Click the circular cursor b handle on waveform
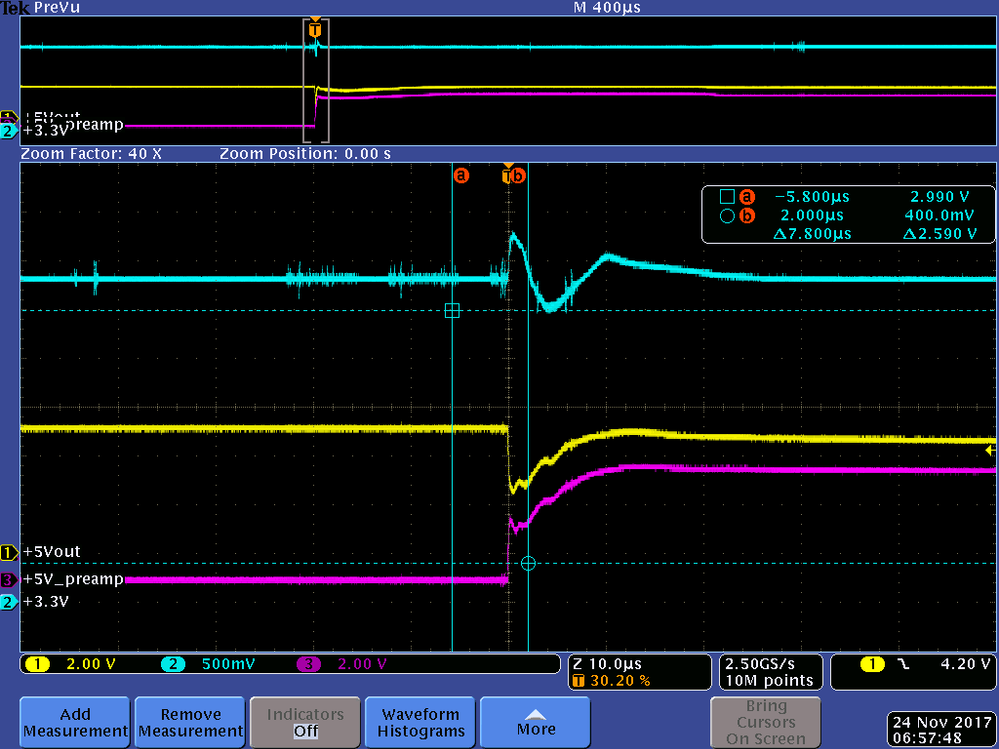Image resolution: width=999 pixels, height=749 pixels. 528,563
